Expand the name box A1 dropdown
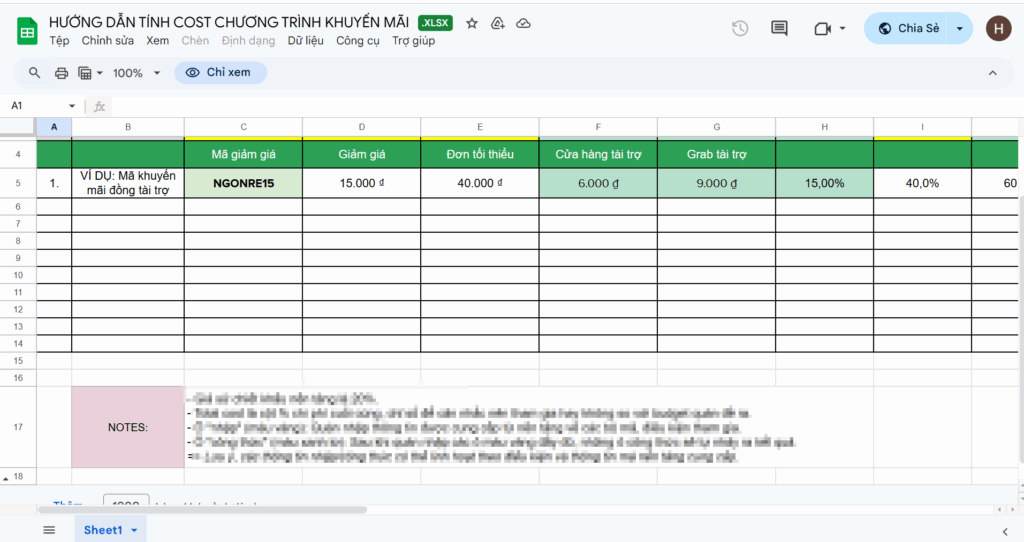This screenshot has width=1024, height=542. (x=72, y=106)
